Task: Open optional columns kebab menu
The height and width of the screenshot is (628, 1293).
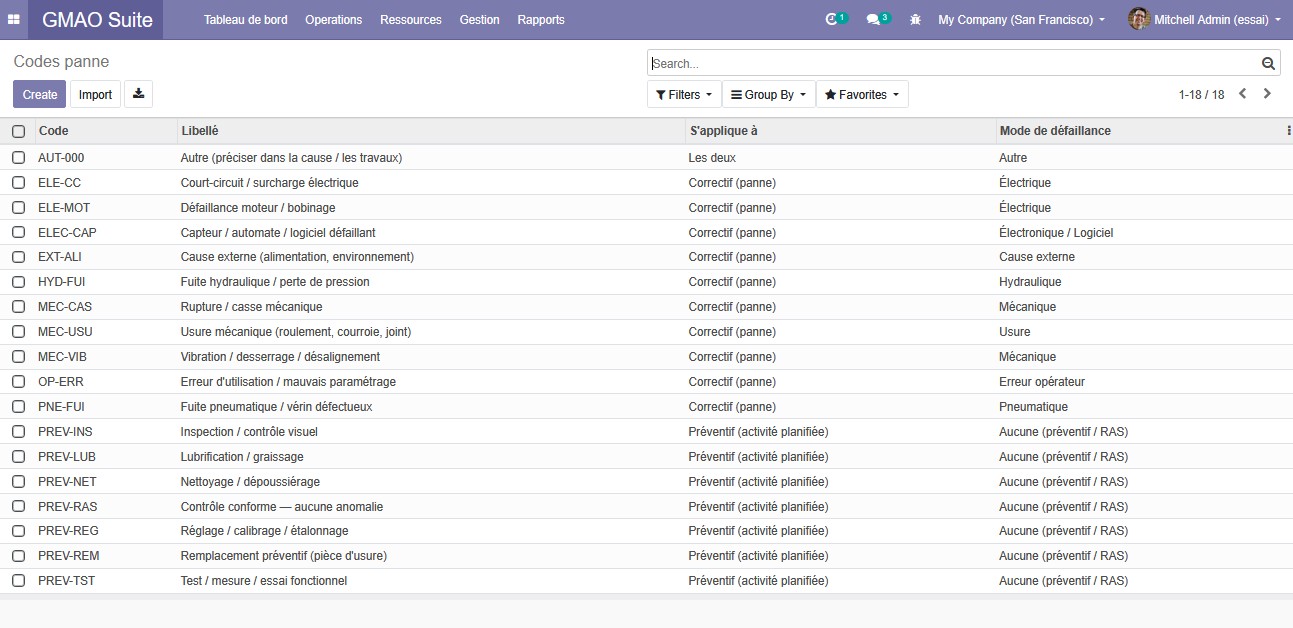Action: (1288, 131)
